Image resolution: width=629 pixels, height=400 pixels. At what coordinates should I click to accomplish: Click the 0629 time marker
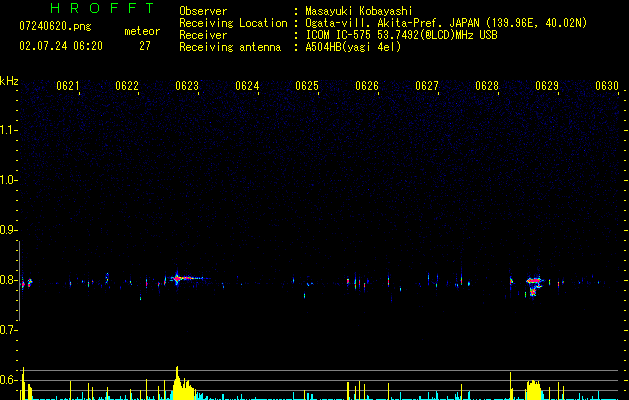click(547, 85)
